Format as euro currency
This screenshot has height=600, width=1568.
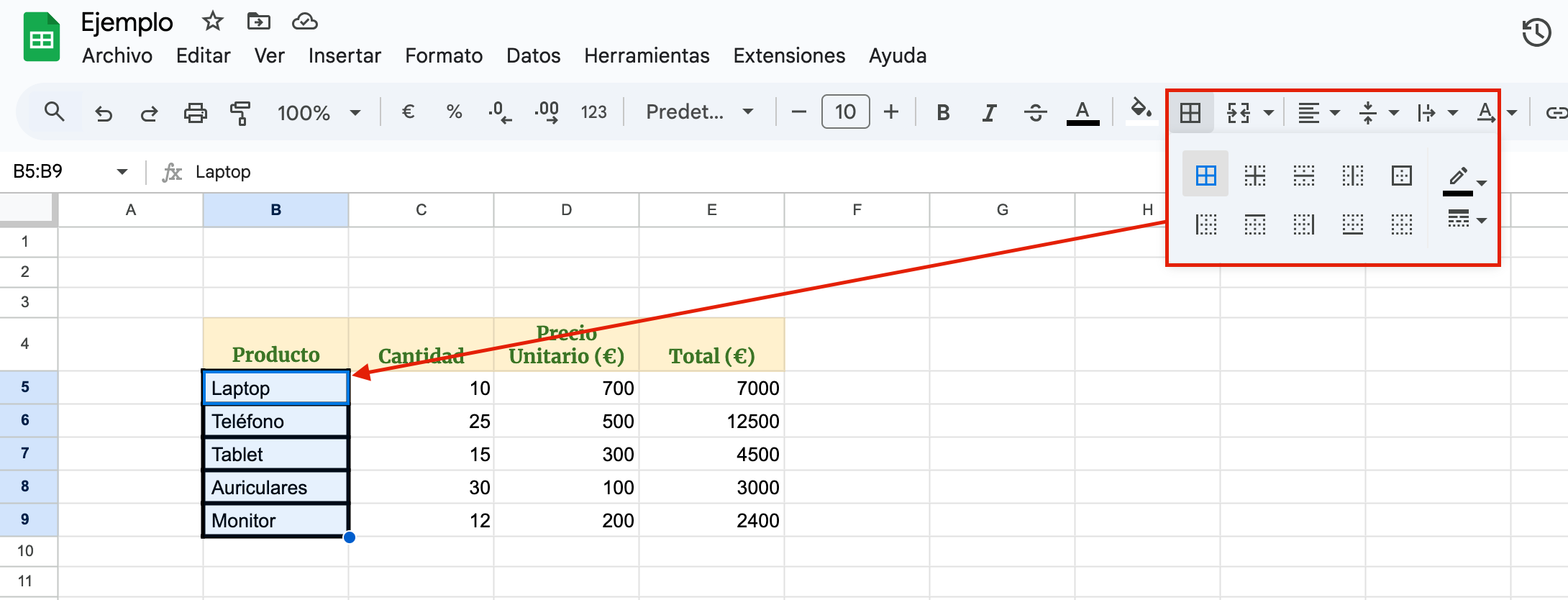point(408,112)
